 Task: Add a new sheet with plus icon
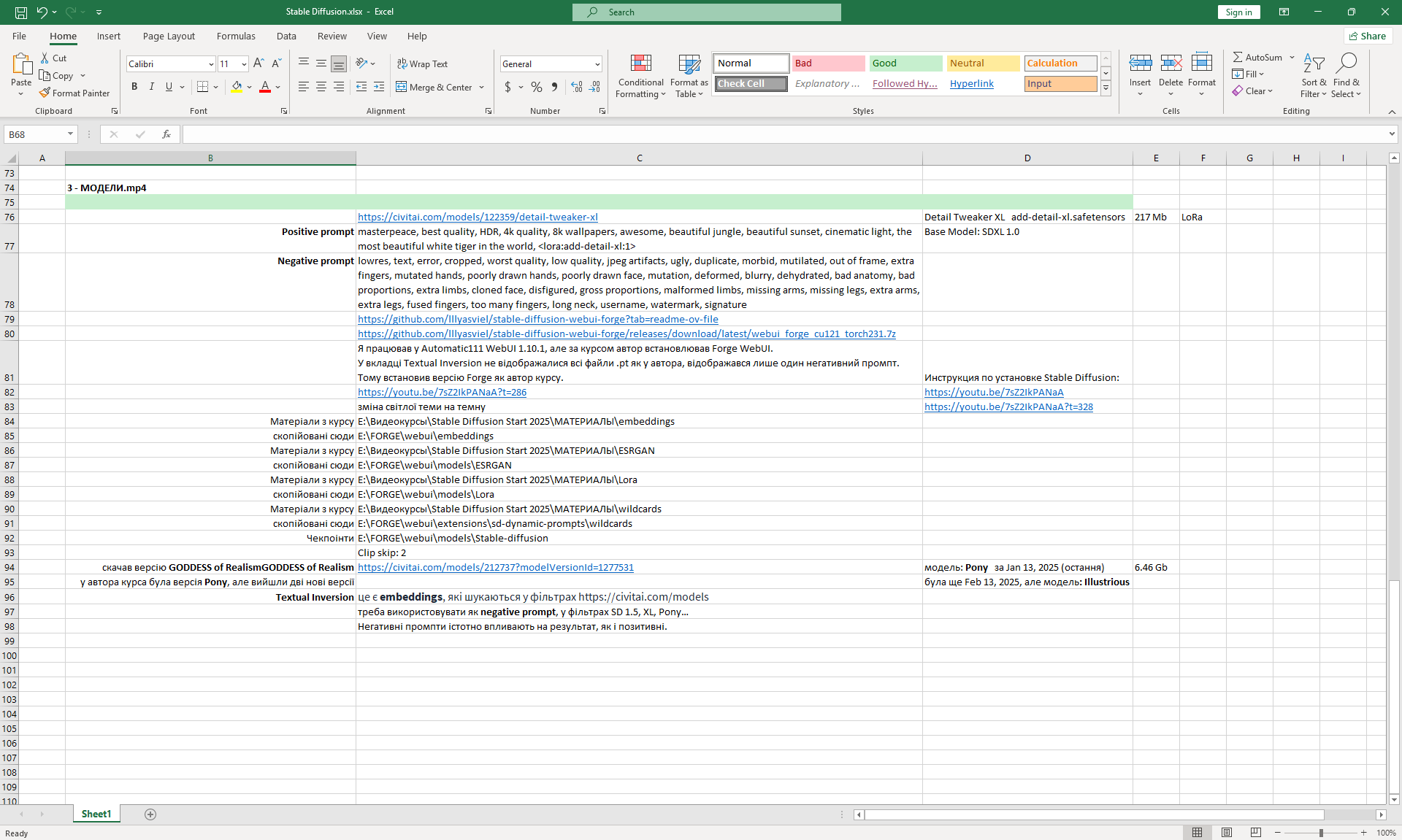click(150, 814)
